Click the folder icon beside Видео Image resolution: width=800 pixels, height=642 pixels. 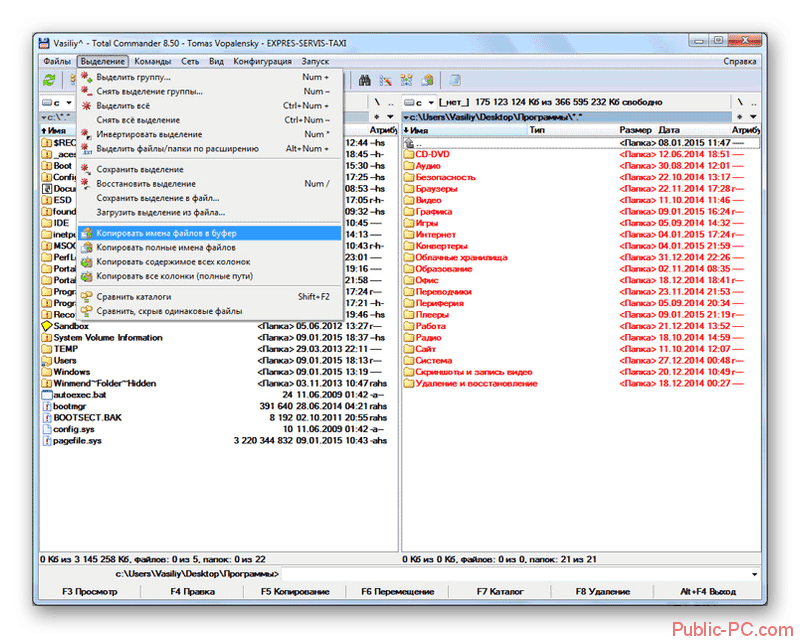click(408, 200)
